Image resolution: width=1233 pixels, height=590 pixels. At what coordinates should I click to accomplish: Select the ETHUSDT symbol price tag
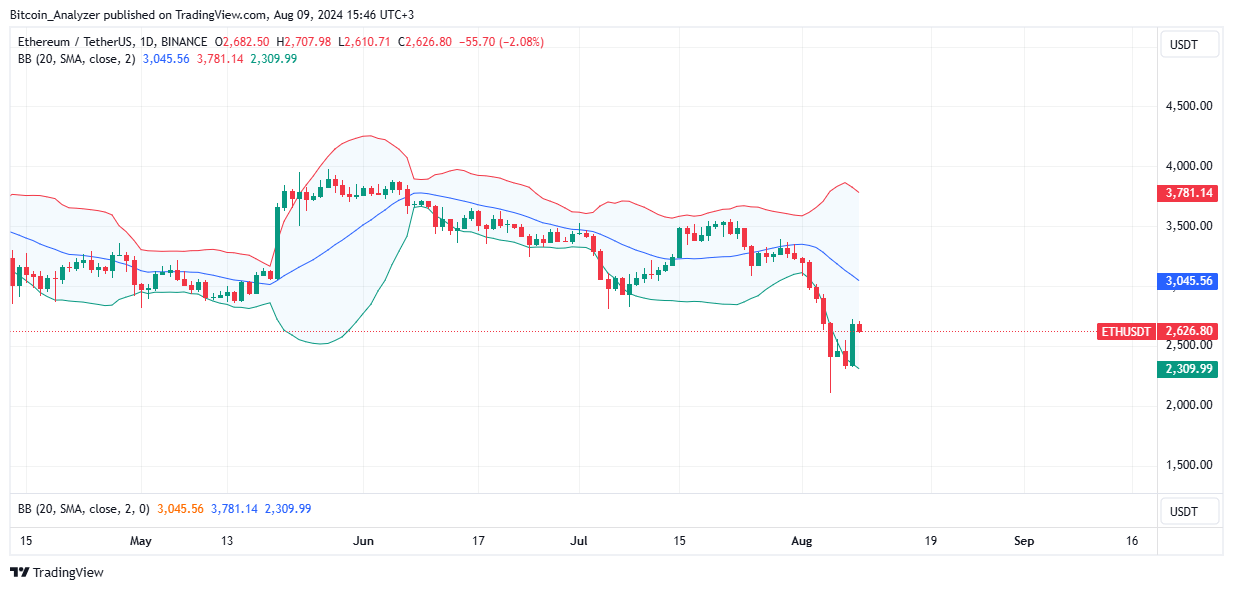coord(1126,331)
